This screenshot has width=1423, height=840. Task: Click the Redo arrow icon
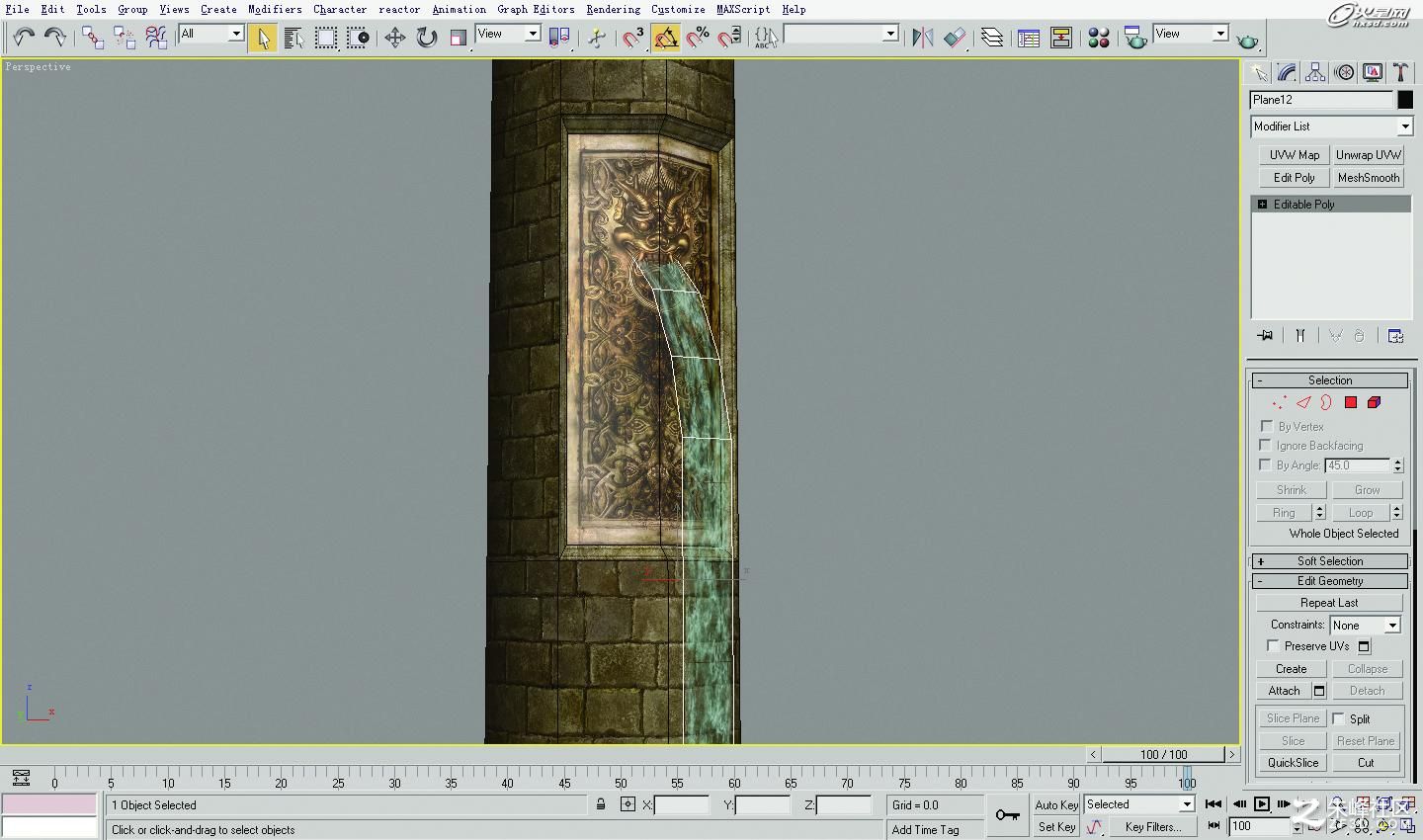[55, 38]
